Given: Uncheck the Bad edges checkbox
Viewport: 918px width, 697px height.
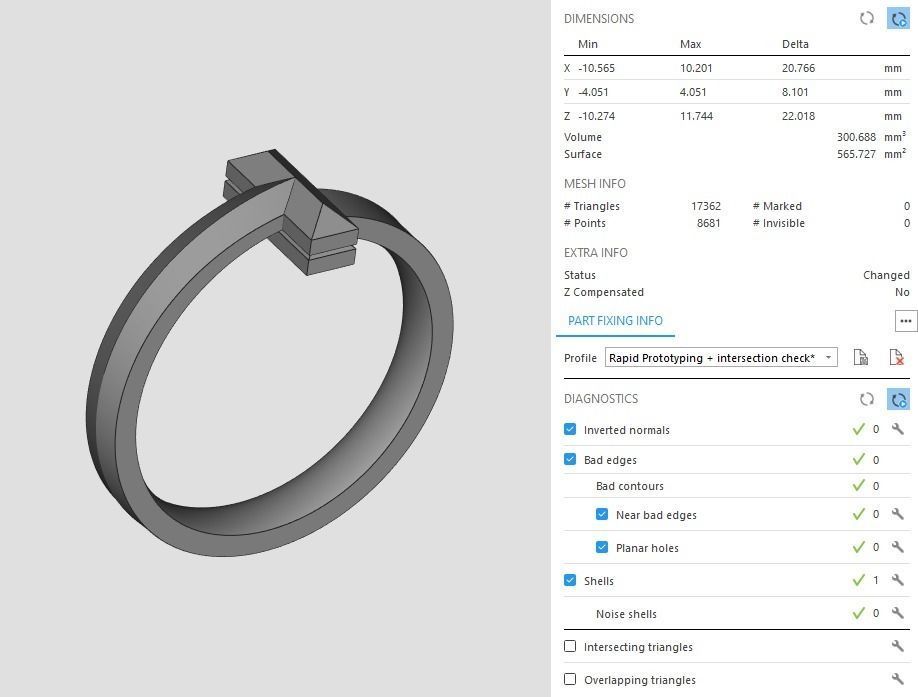Looking at the screenshot, I should tap(570, 459).
